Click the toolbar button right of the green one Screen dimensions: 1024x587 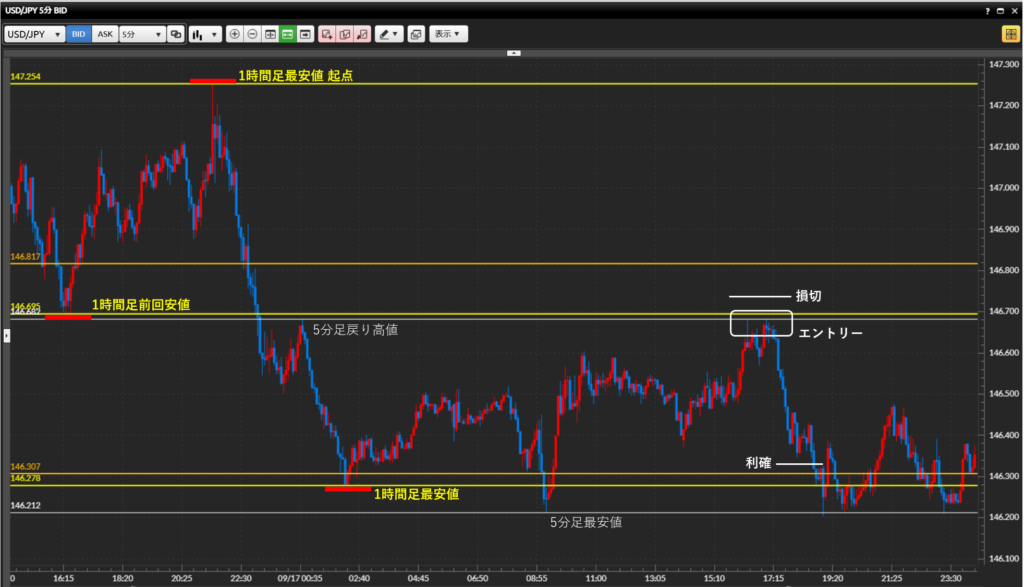pos(304,34)
